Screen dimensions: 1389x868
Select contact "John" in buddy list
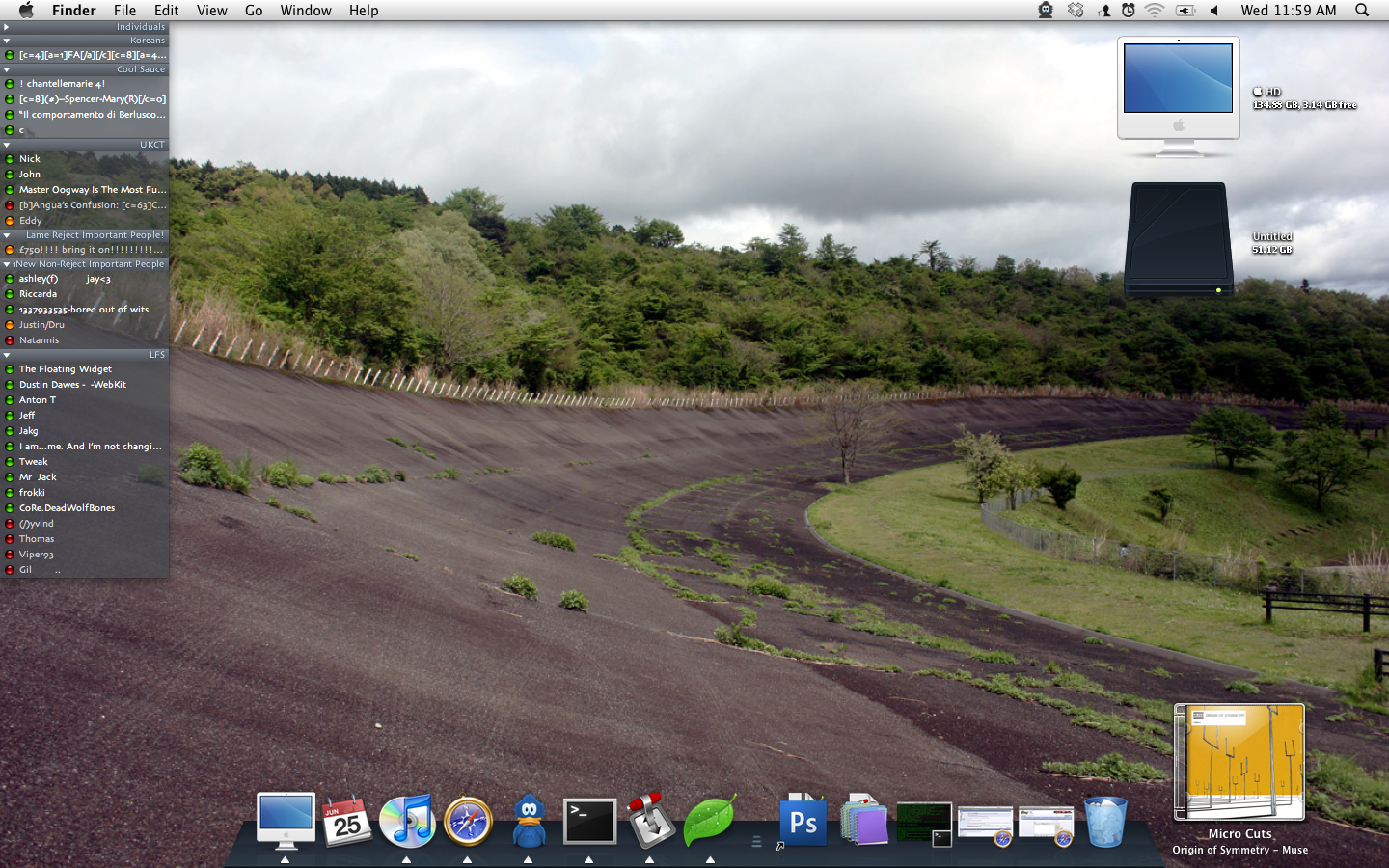[x=85, y=175]
